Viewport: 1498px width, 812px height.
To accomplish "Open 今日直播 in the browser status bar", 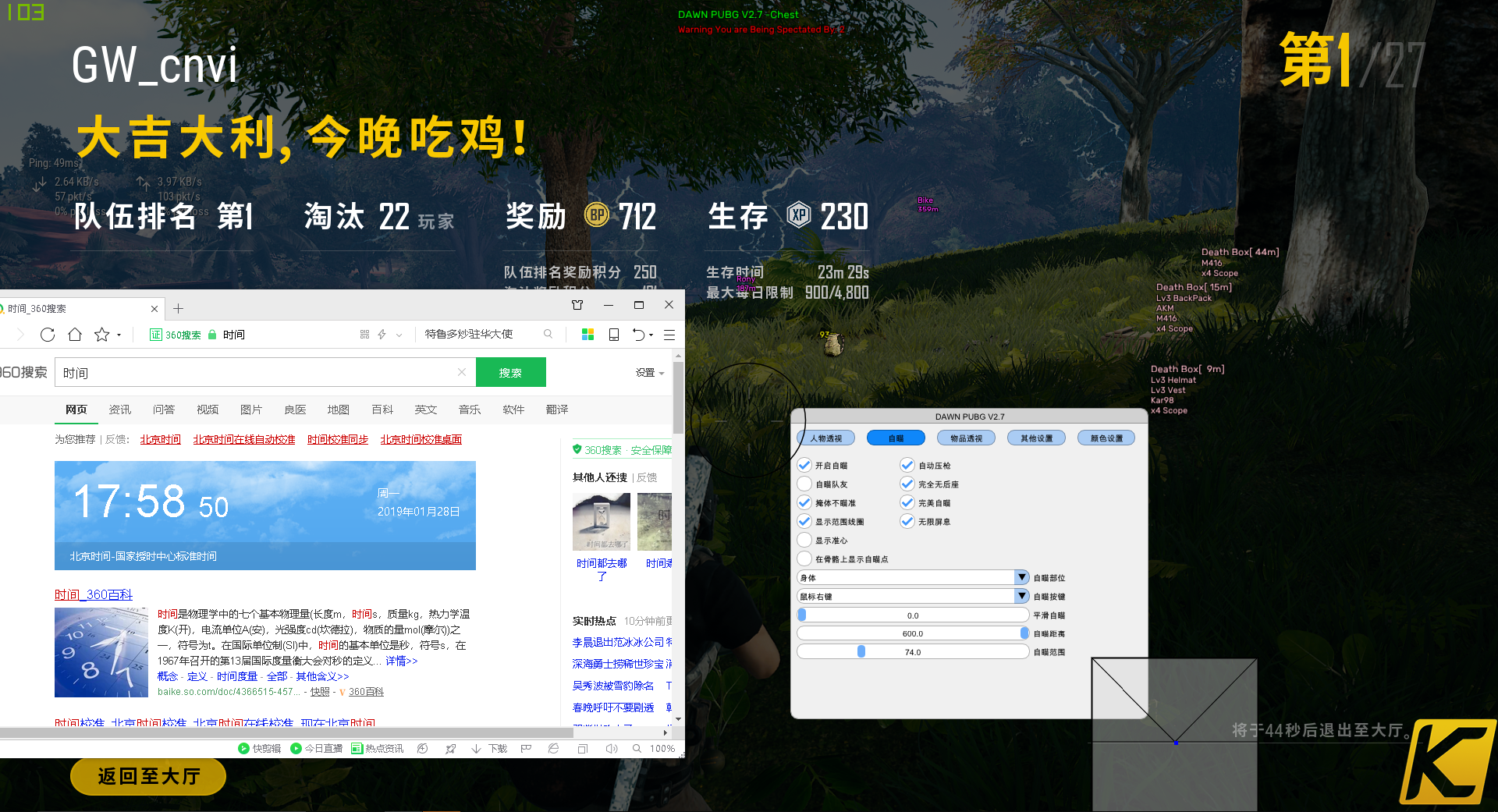I will coord(316,749).
